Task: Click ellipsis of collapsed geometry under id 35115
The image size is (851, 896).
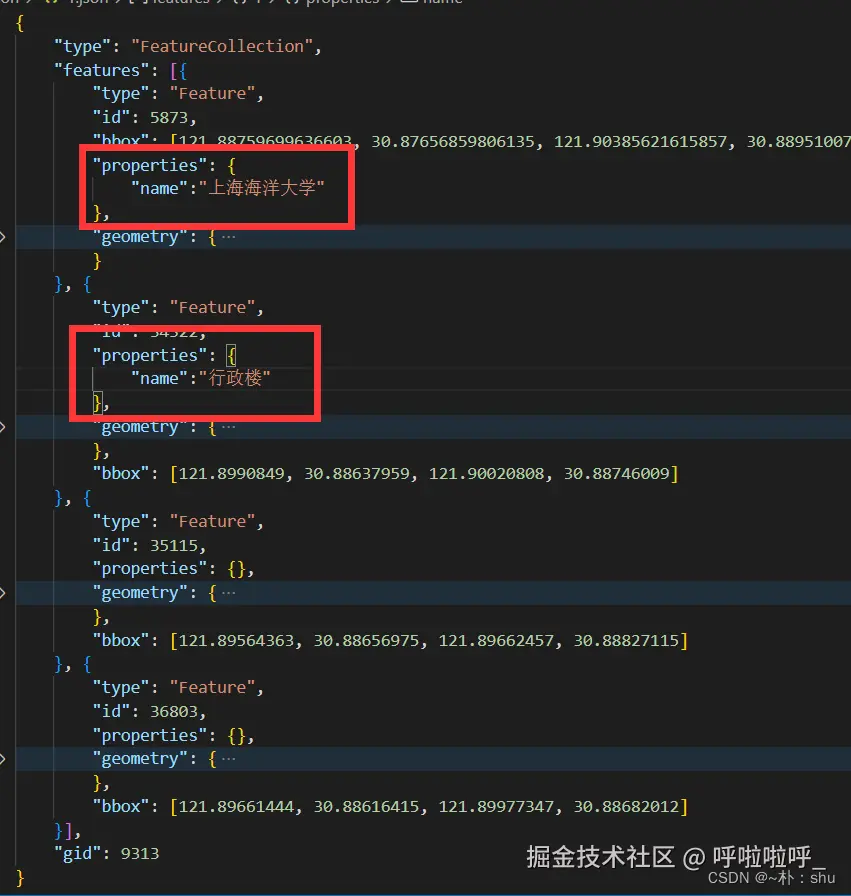Action: (x=228, y=593)
